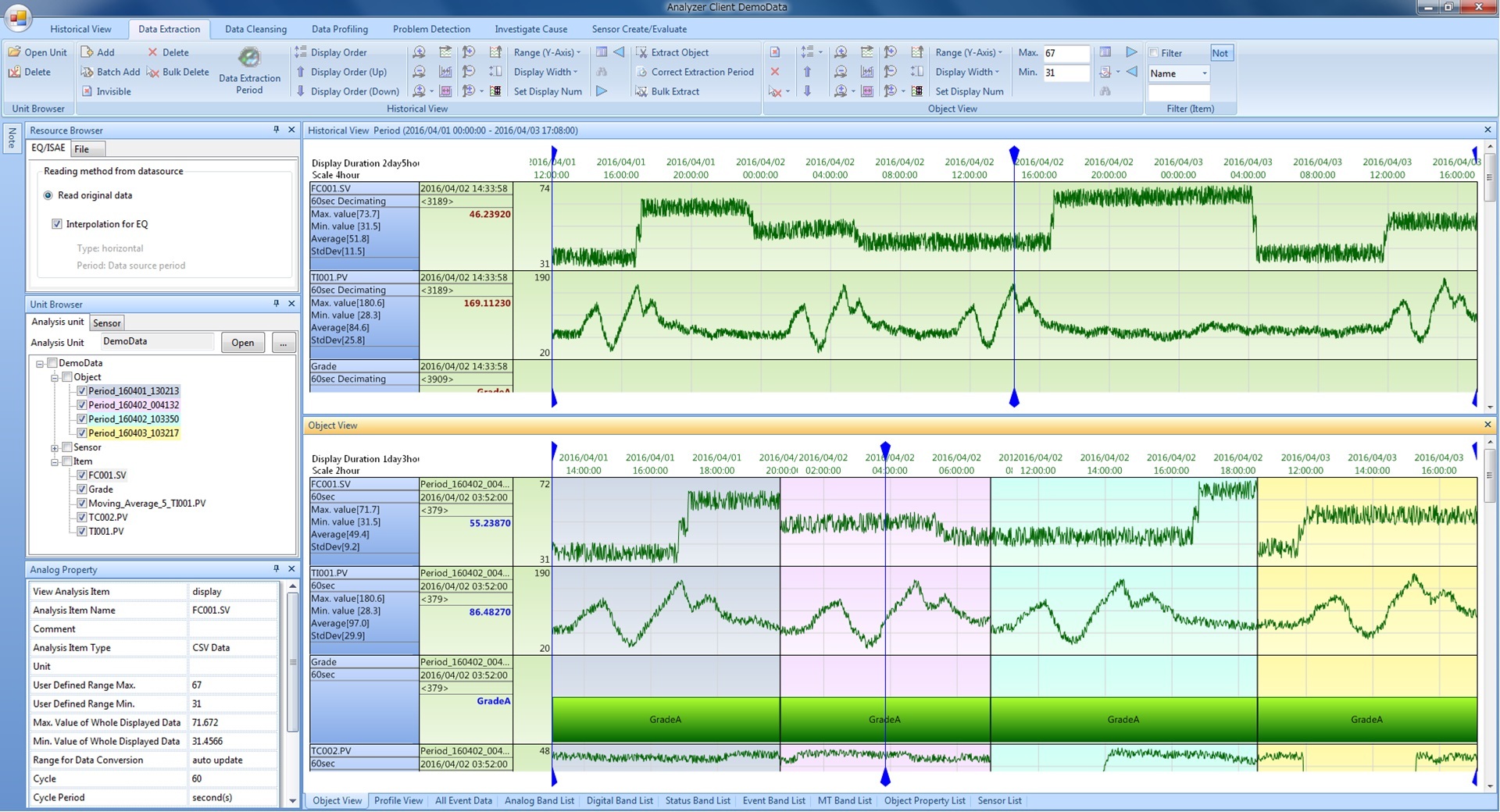Open the Analog Band List tab

[539, 800]
